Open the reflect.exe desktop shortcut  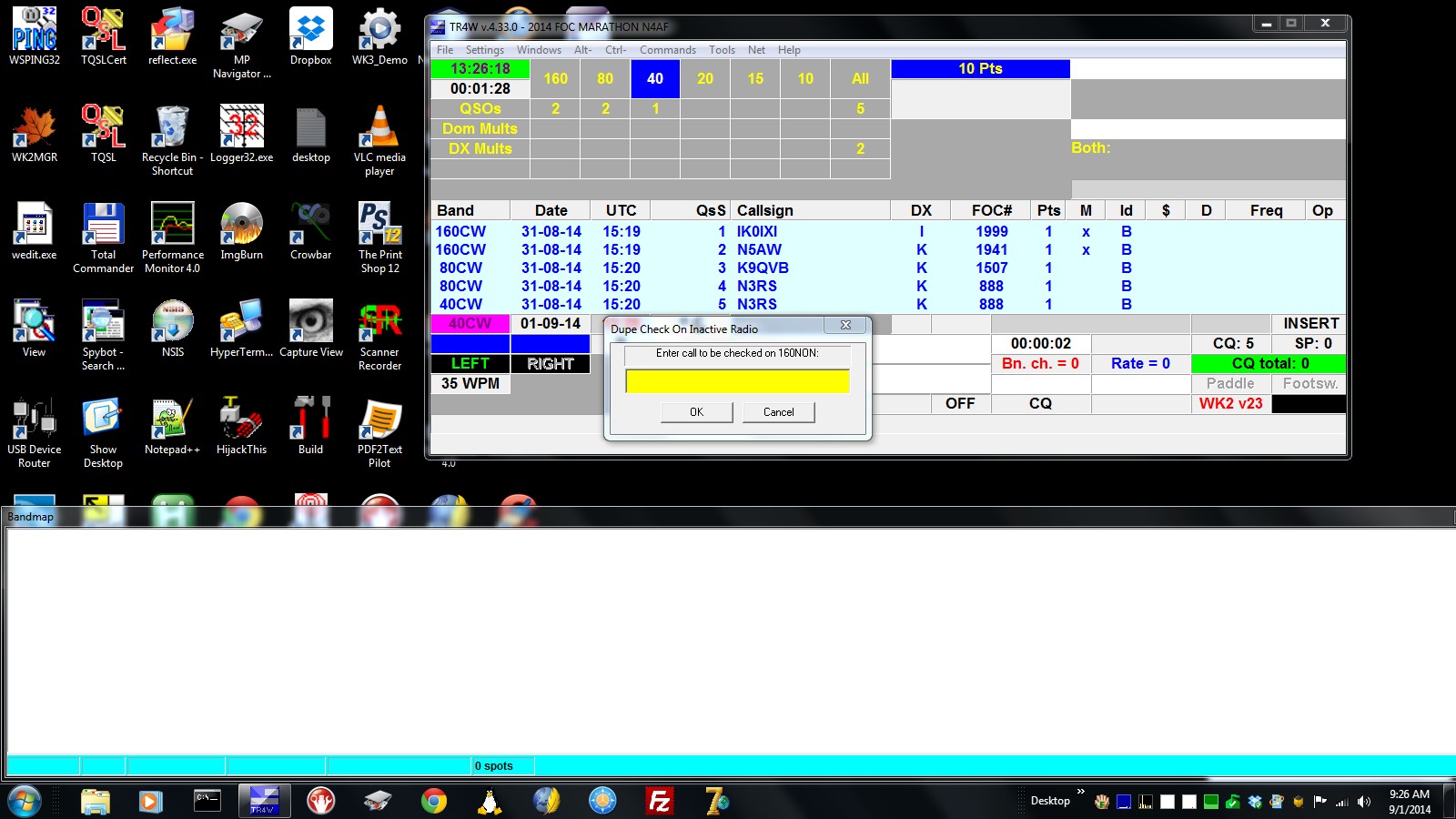pyautogui.click(x=173, y=36)
